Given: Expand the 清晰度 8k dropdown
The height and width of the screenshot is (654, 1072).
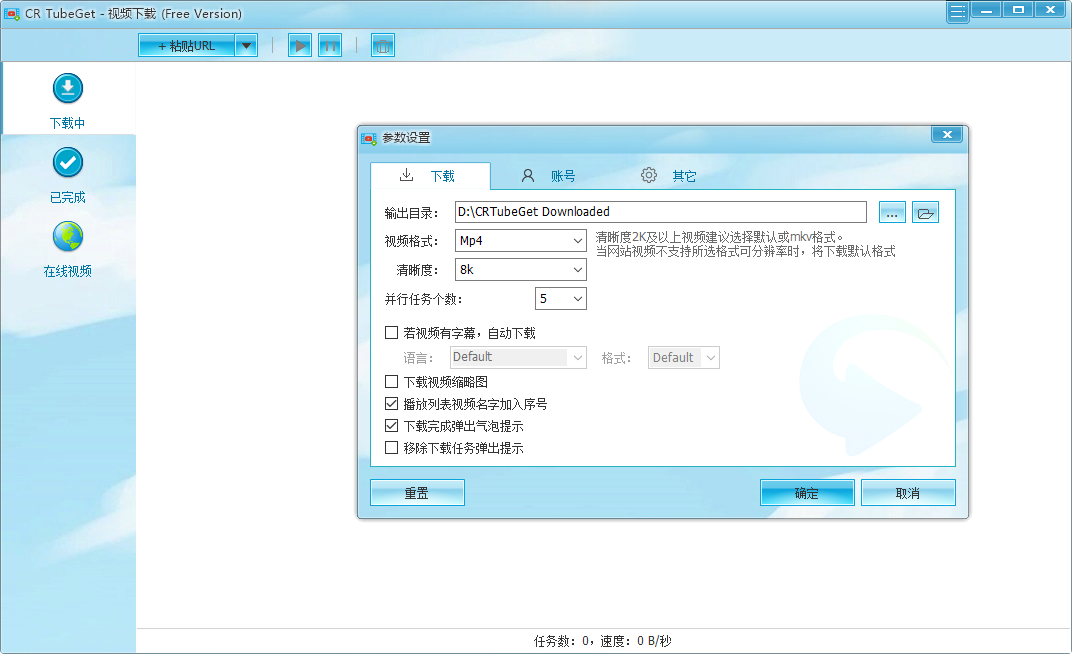Looking at the screenshot, I should [x=578, y=270].
